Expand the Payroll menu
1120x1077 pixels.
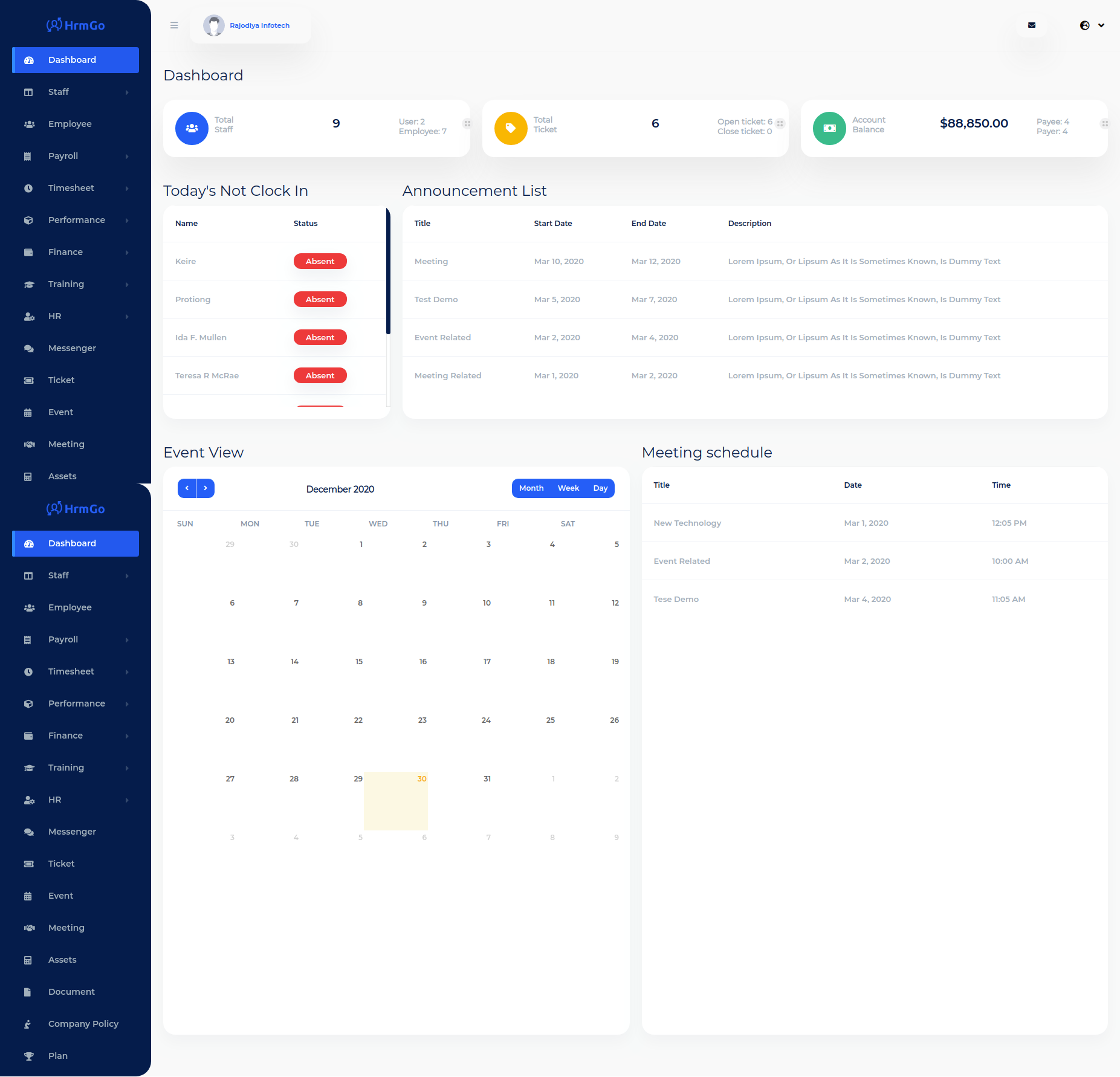[75, 156]
